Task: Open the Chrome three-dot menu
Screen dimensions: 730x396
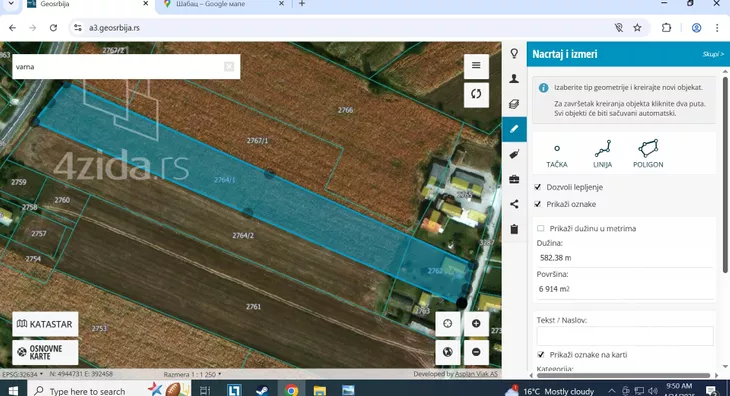Action: (x=717, y=28)
